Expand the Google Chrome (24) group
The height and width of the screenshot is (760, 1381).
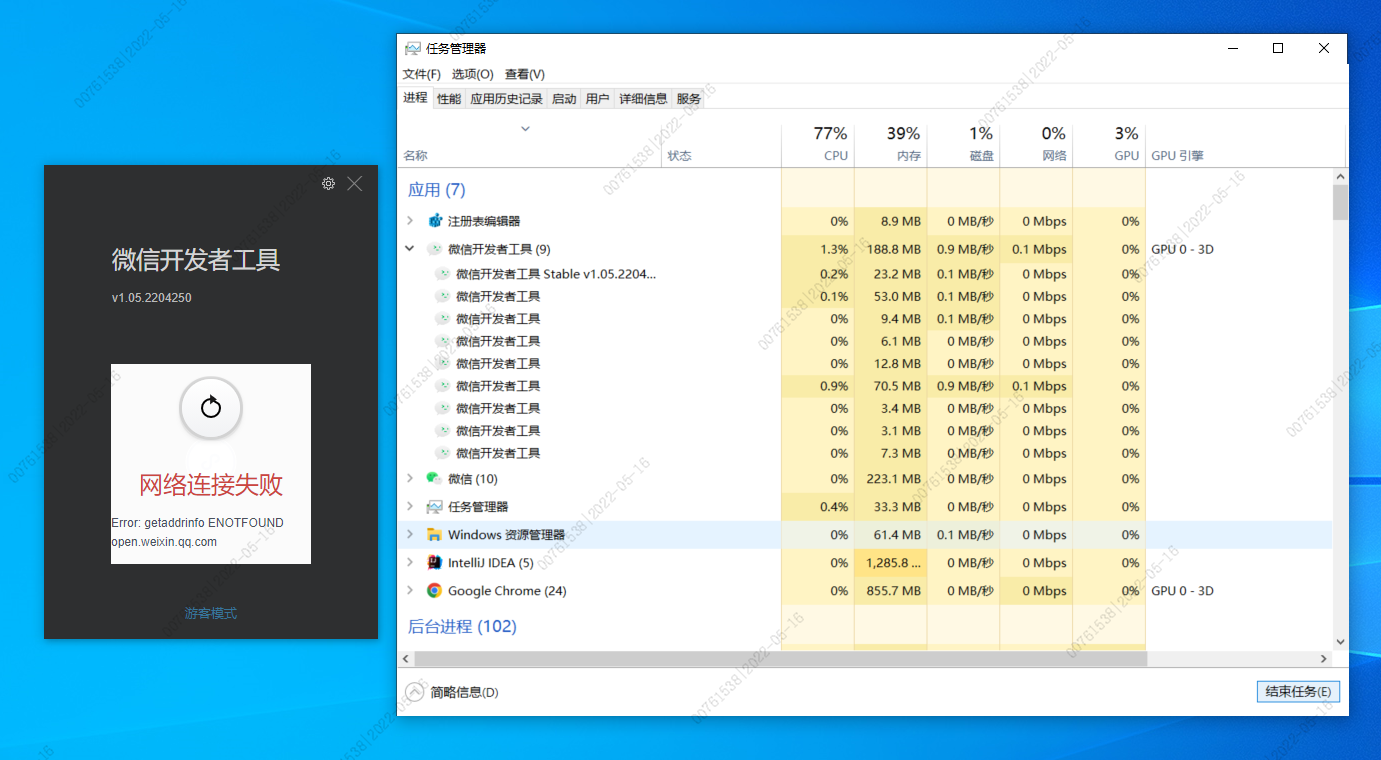[410, 591]
